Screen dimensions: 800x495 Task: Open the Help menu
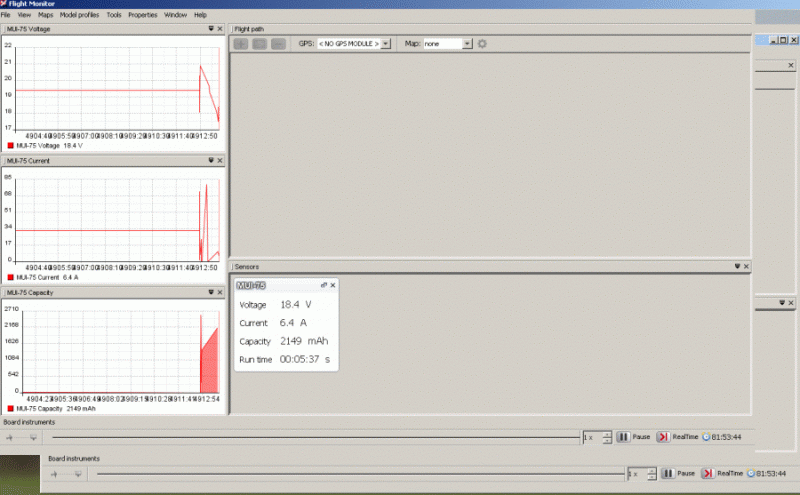click(200, 15)
